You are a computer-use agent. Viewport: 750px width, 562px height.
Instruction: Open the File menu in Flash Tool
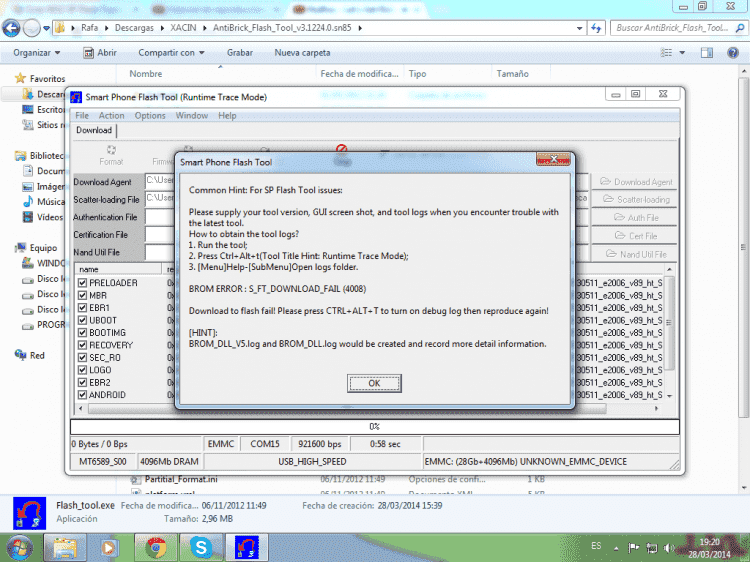tap(82, 115)
